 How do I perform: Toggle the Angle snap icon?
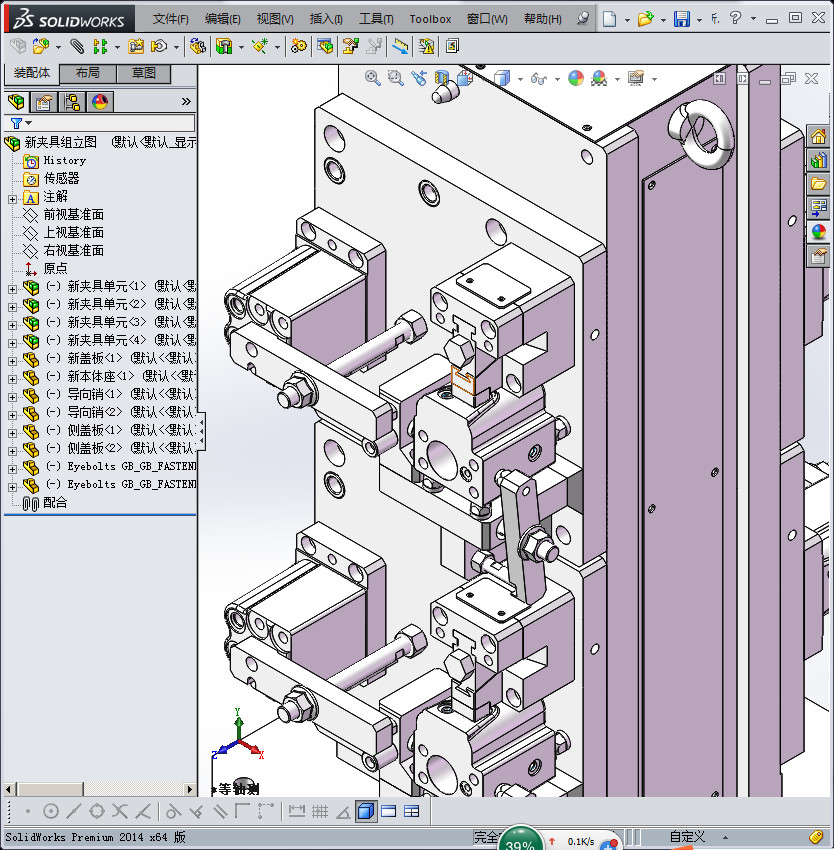(x=343, y=812)
